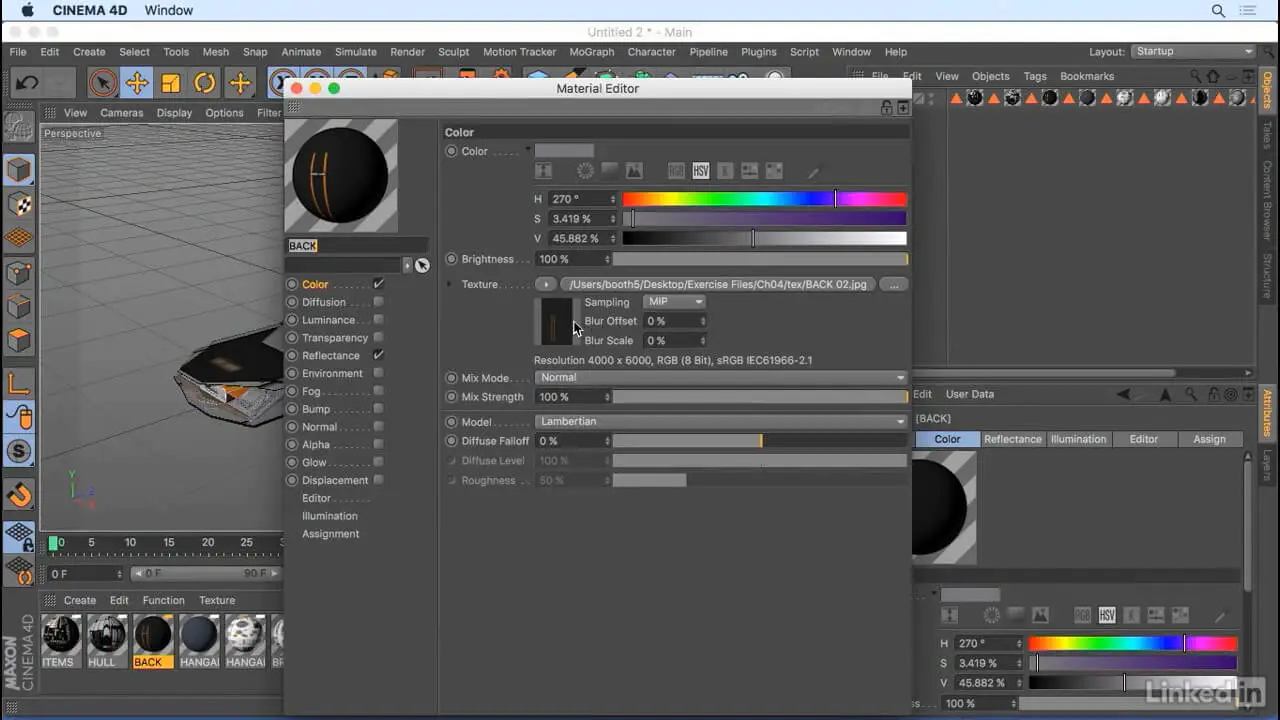Screen dimensions: 1280x720
Task: Open the Sculpt menu
Action: pos(453,52)
